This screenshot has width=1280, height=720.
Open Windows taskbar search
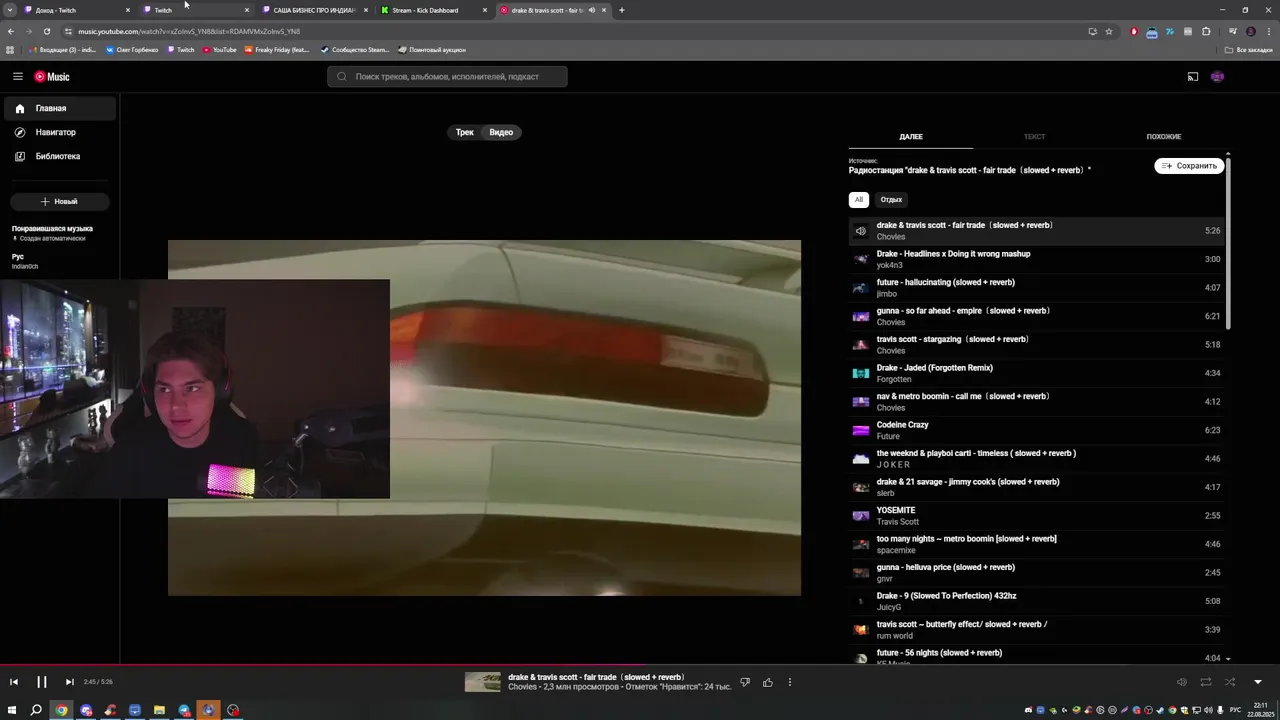[x=36, y=710]
